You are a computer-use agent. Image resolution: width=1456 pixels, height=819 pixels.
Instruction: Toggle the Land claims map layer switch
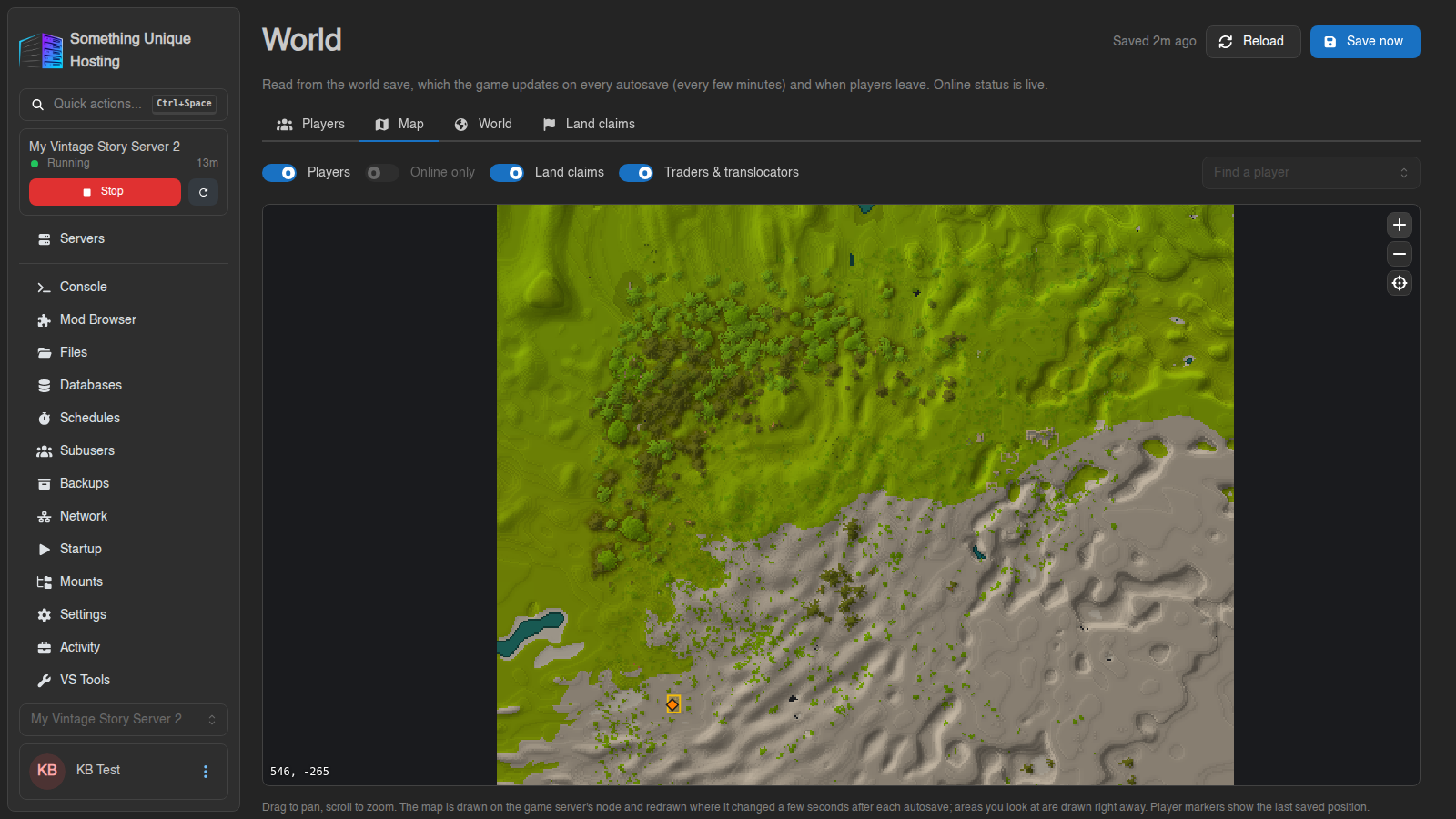pos(507,173)
